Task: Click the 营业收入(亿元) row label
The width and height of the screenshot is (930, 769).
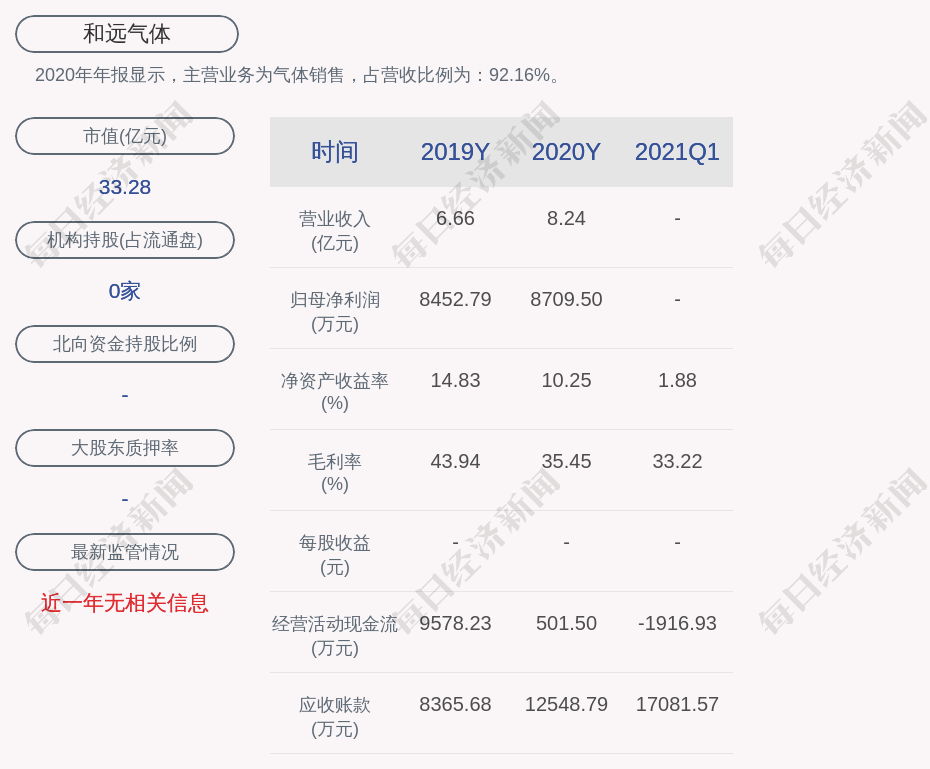Action: [x=335, y=230]
